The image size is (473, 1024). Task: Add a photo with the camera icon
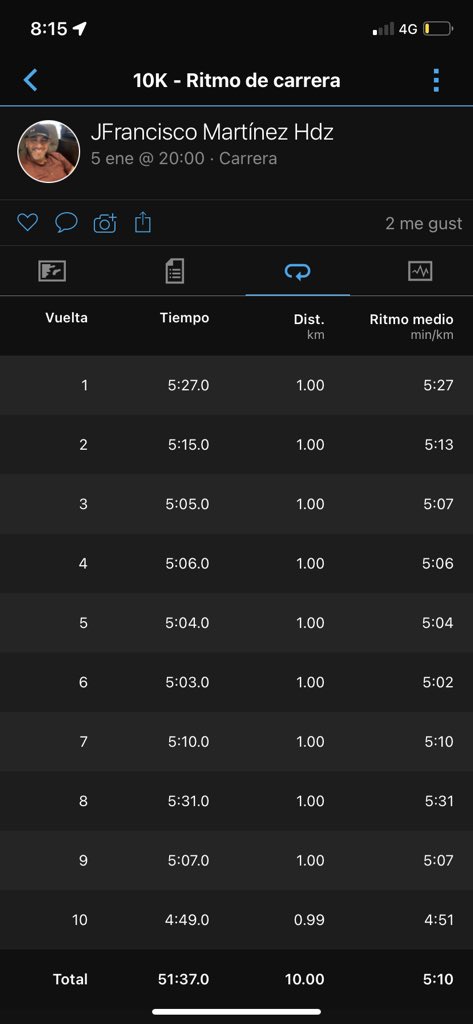tap(105, 223)
